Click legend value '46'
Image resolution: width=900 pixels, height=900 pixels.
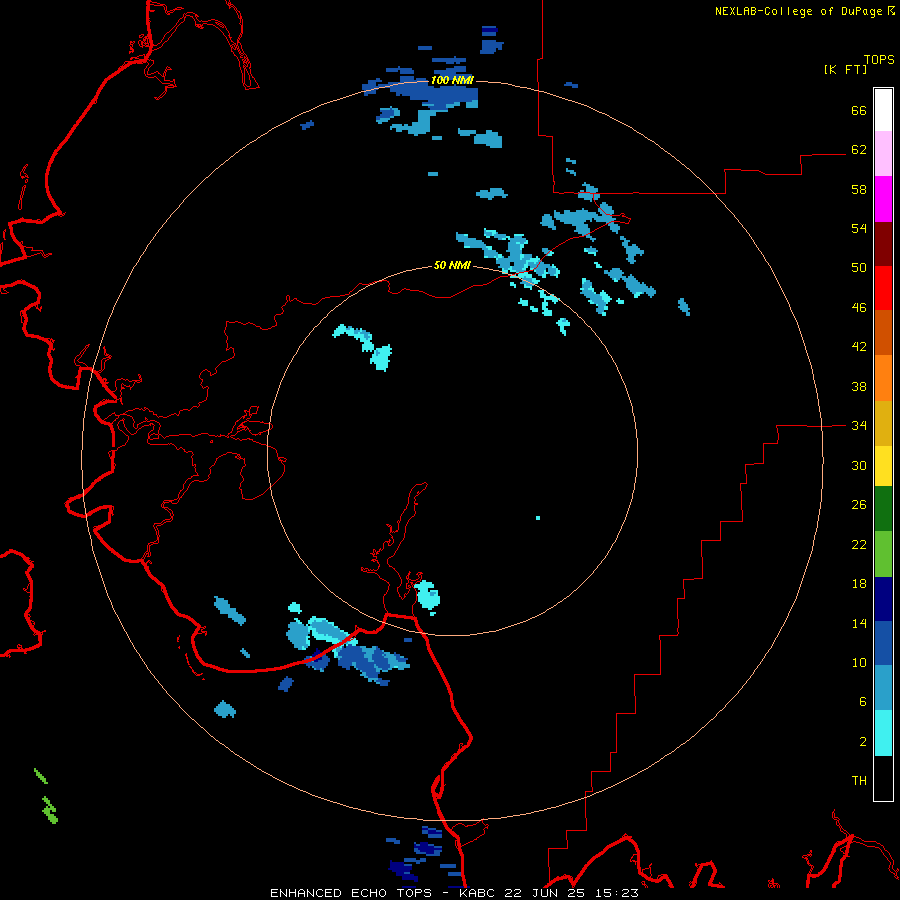tap(859, 308)
